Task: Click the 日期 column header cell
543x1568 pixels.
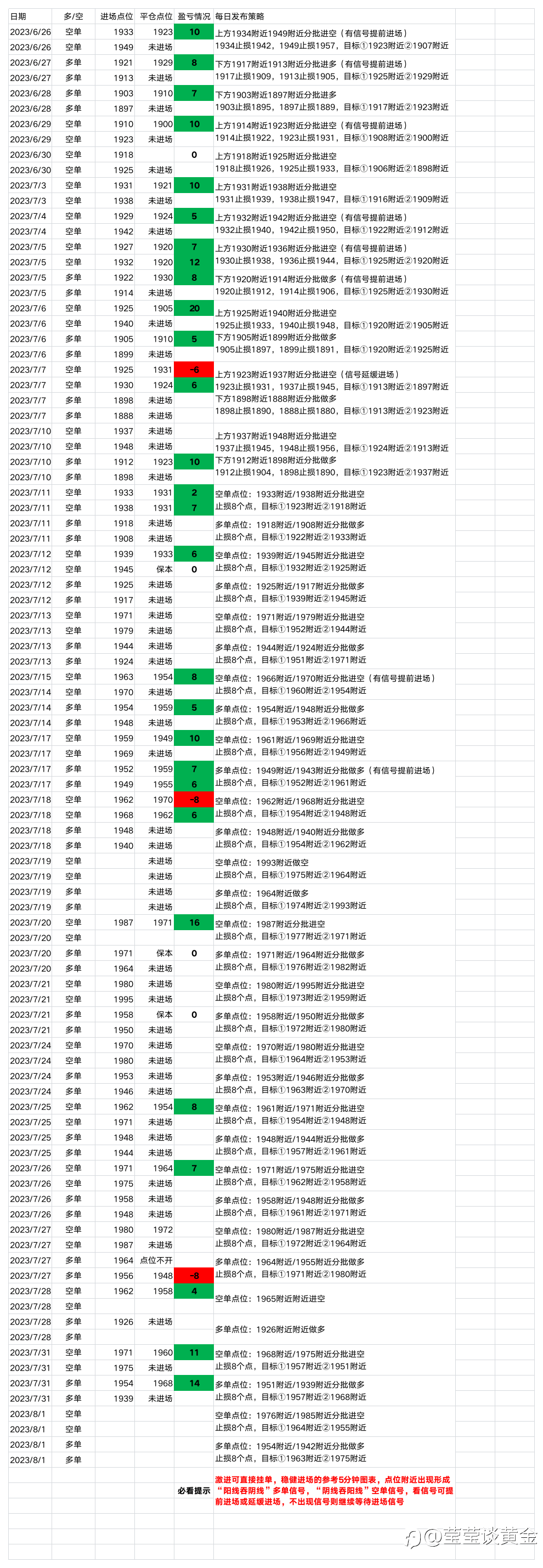Action: point(30,16)
